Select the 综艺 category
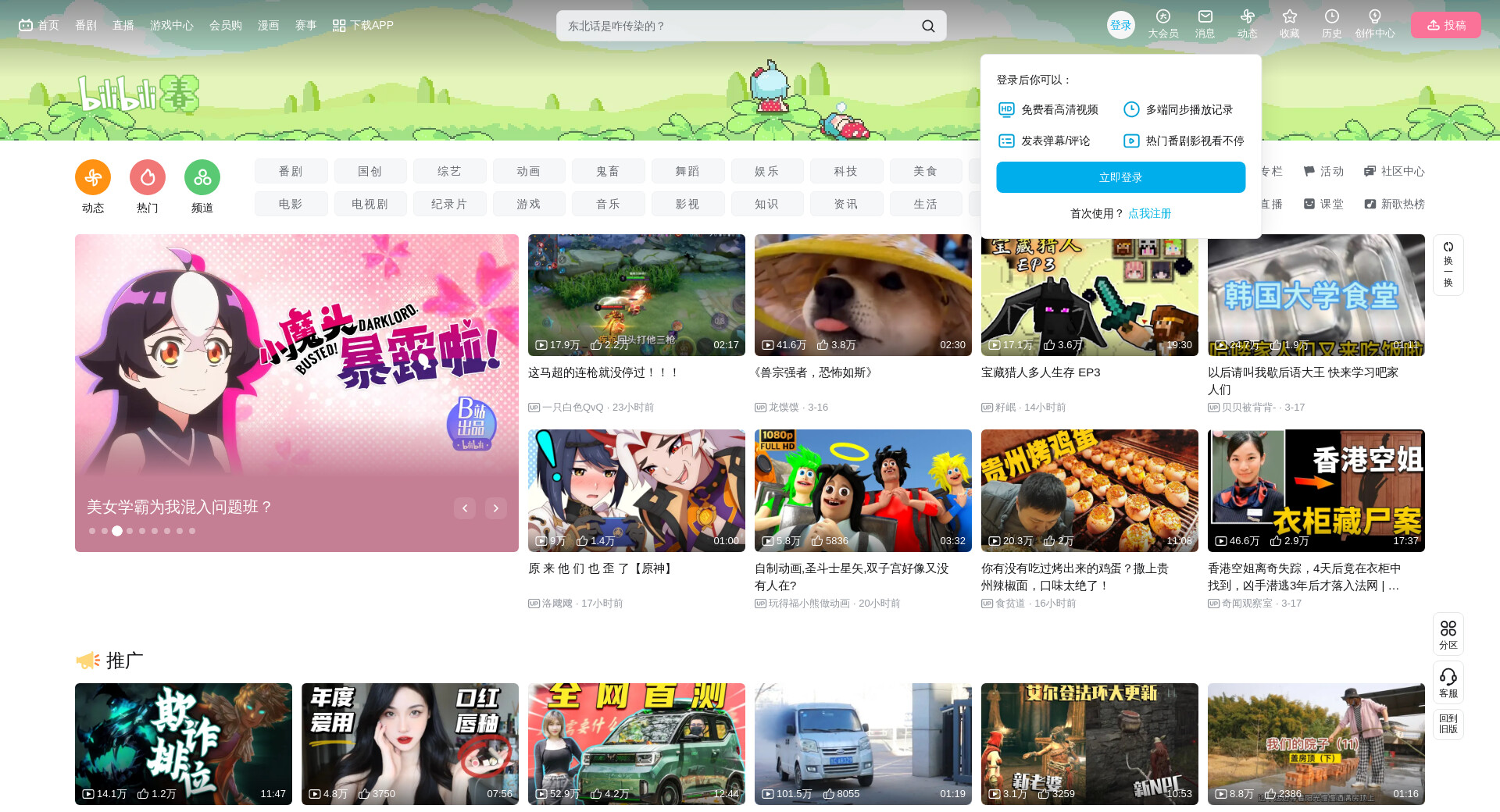The height and width of the screenshot is (812, 1500). pos(450,171)
